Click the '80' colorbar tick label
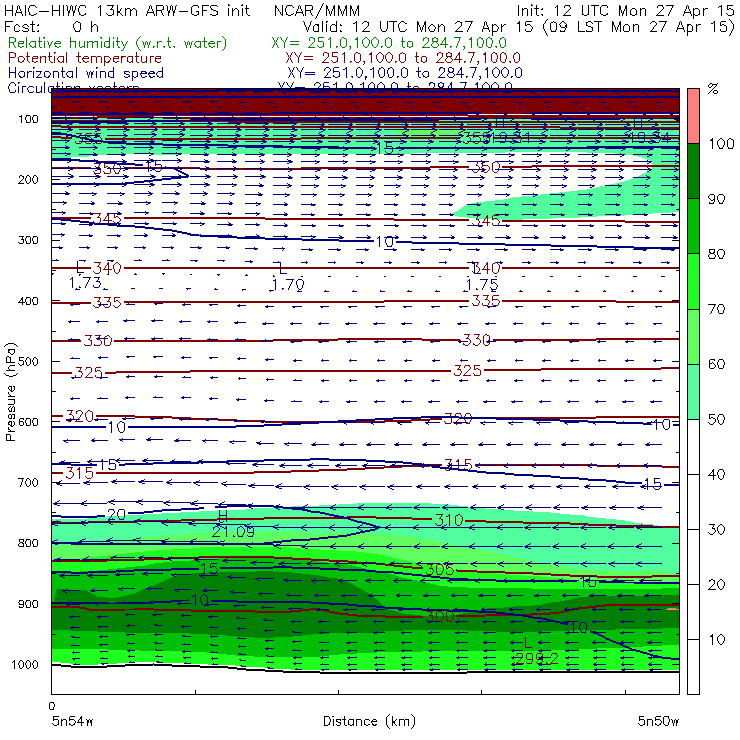Viewport: 740px width, 740px height. point(716,254)
